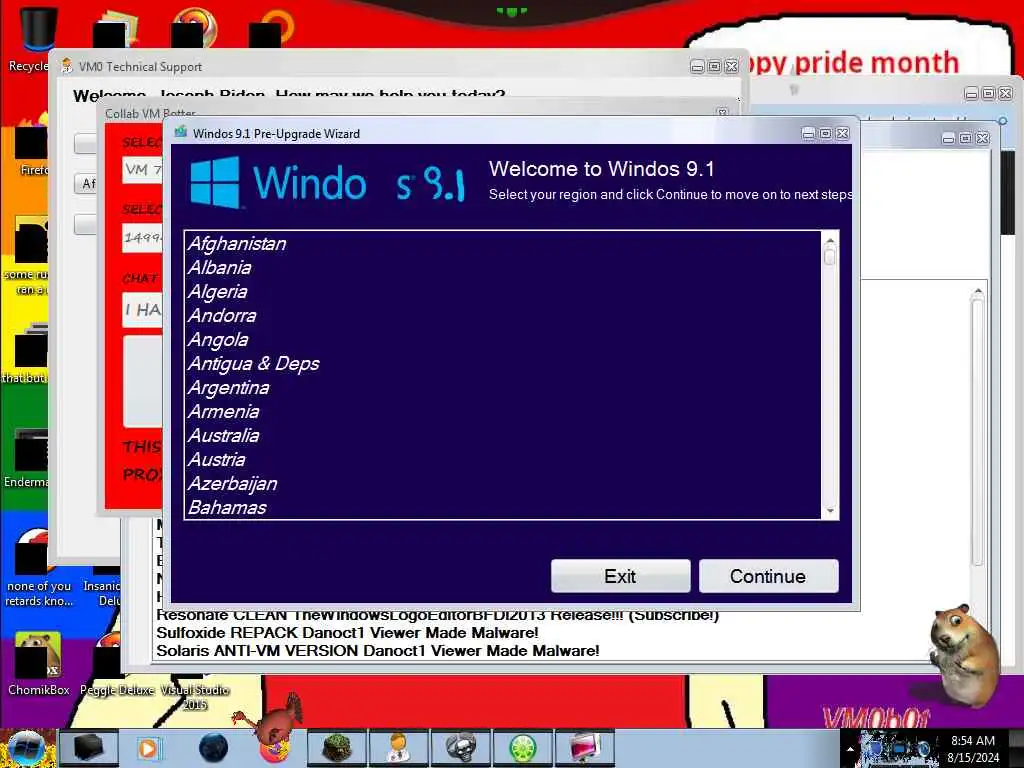Open the skull taskbar icon
The width and height of the screenshot is (1024, 768).
[460, 748]
